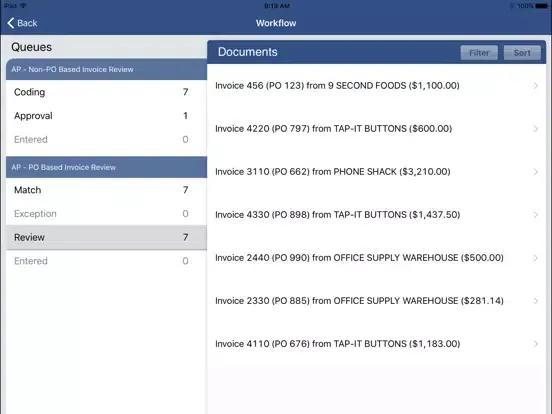Viewport: 552px width, 414px height.
Task: Click the Sort button in Documents
Action: [x=522, y=53]
